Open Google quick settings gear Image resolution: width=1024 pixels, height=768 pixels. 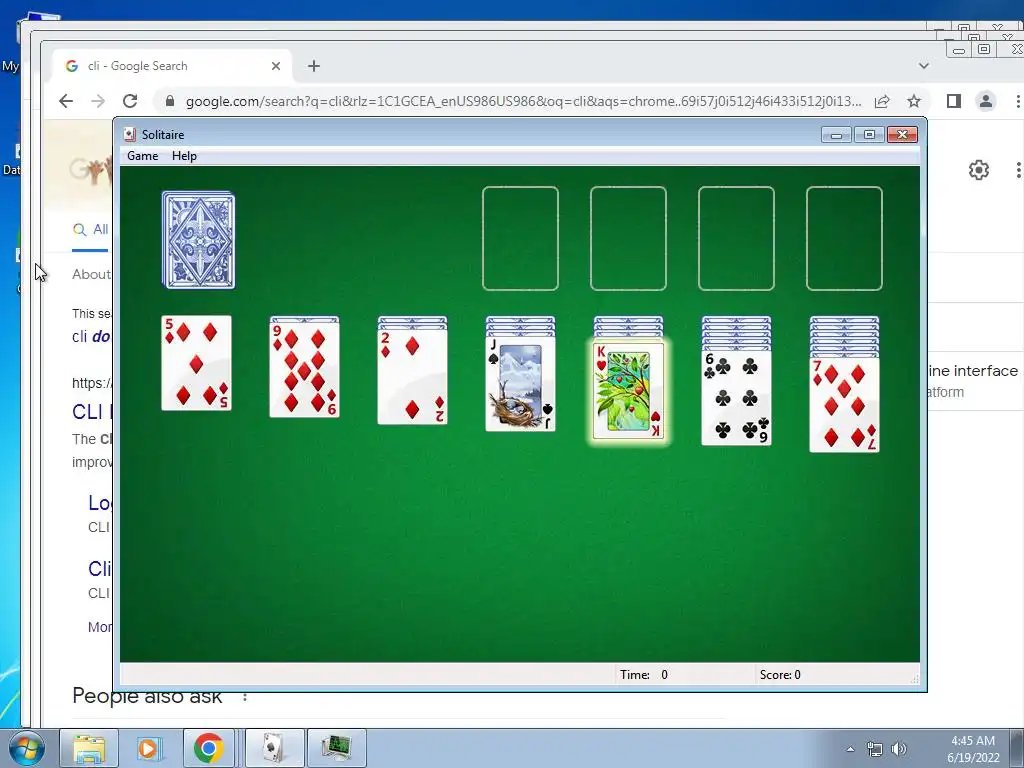coord(978,170)
